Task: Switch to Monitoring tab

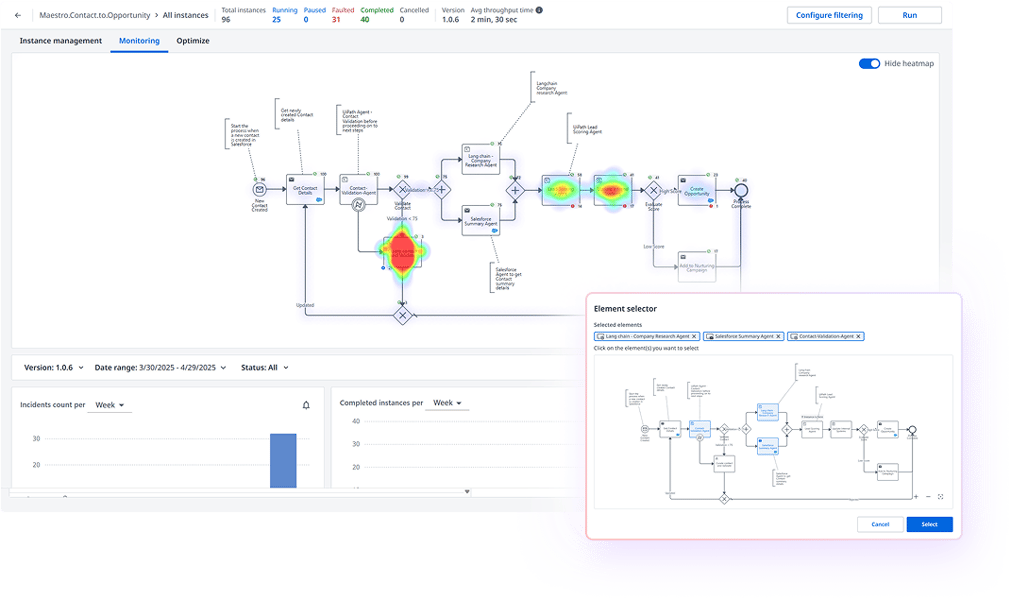Action: (139, 41)
